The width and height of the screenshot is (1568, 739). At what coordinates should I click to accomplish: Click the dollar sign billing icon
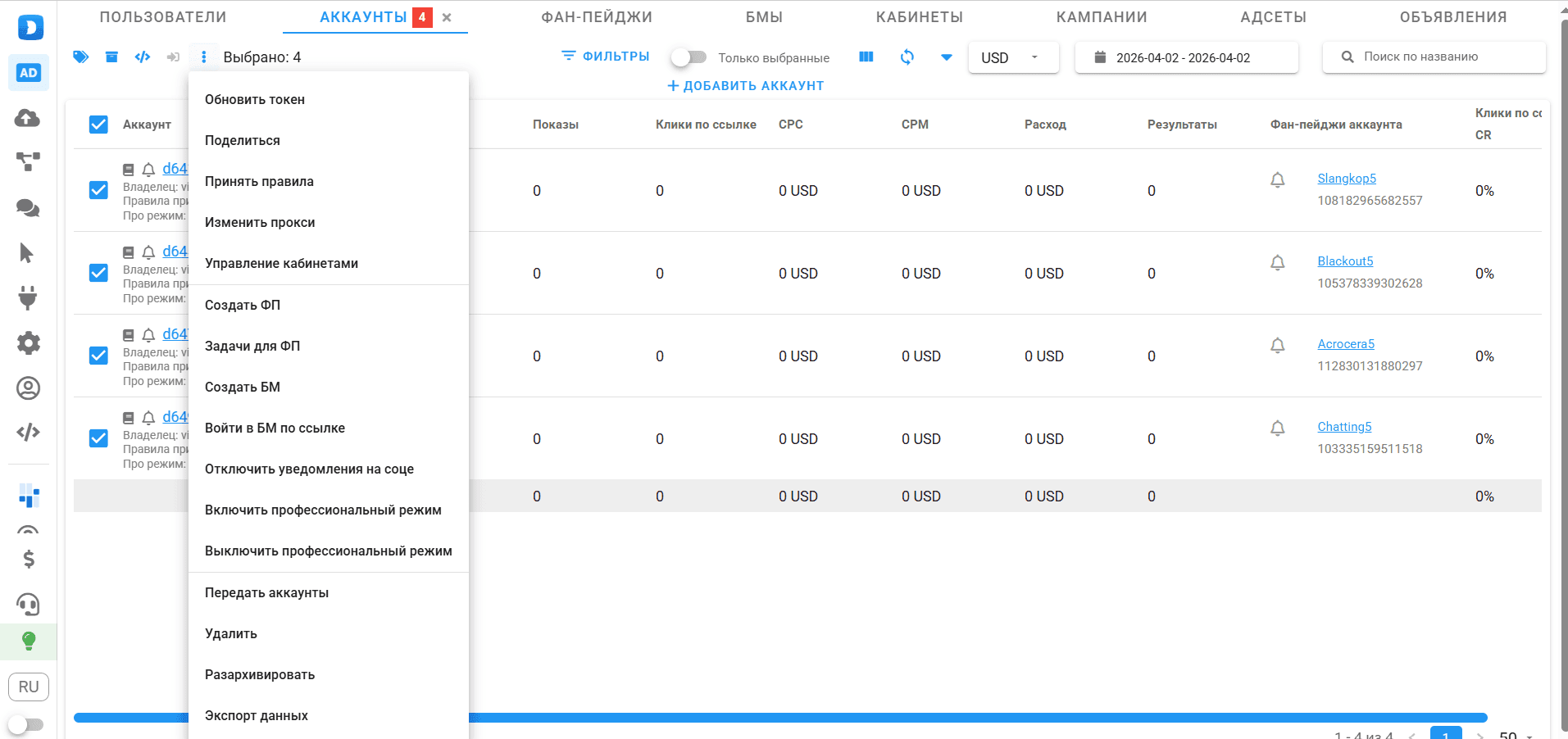point(29,559)
